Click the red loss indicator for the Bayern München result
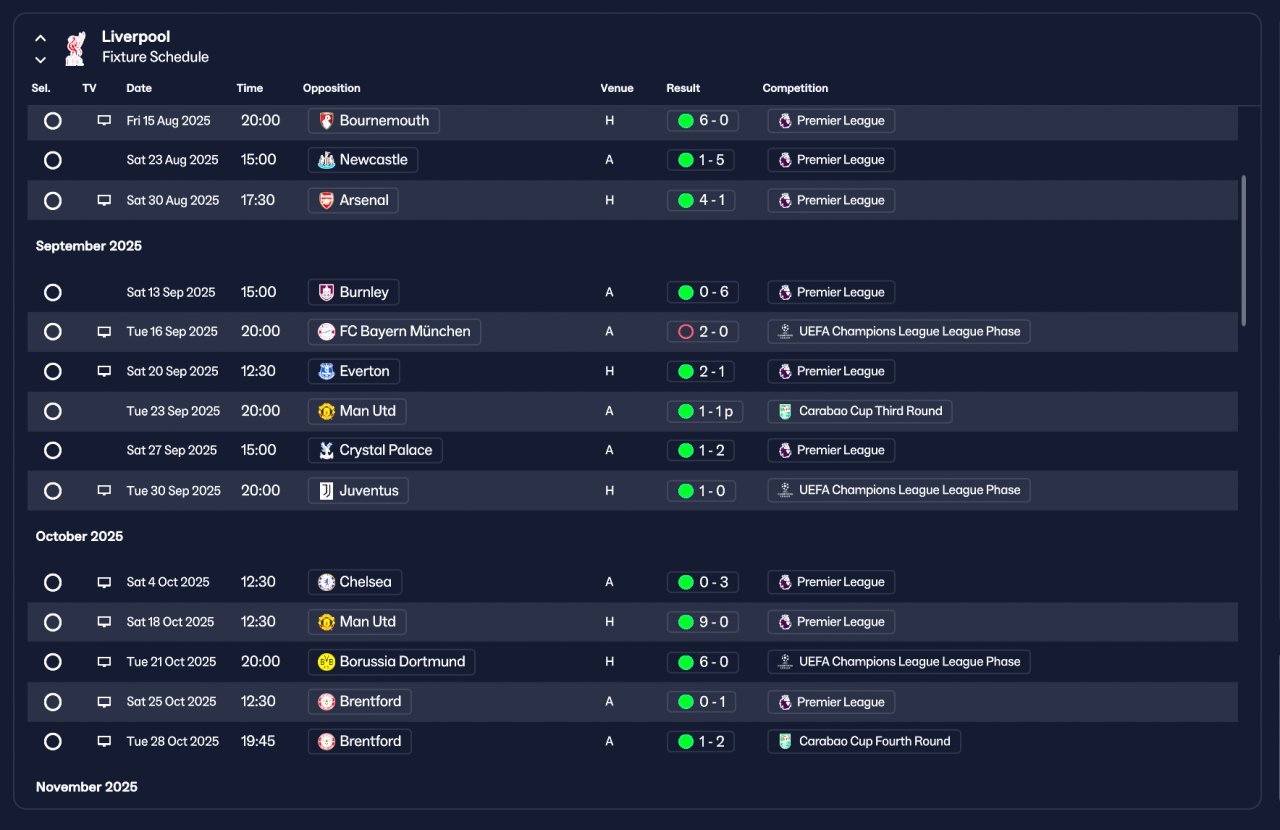Image resolution: width=1280 pixels, height=830 pixels. (686, 332)
